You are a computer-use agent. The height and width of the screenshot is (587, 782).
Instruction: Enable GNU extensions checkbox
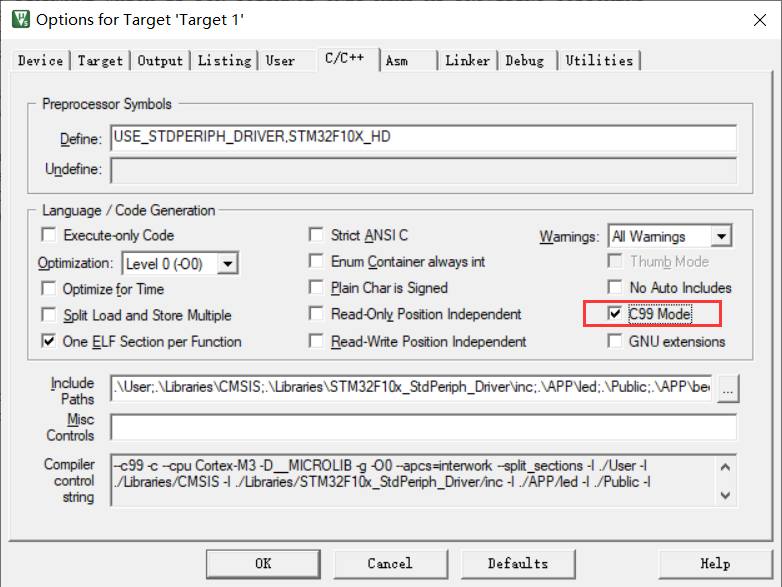(615, 341)
